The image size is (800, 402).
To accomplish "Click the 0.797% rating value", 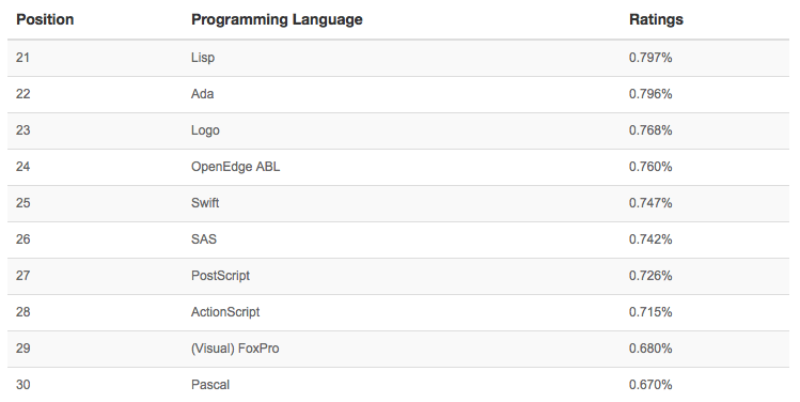I will pyautogui.click(x=650, y=58).
